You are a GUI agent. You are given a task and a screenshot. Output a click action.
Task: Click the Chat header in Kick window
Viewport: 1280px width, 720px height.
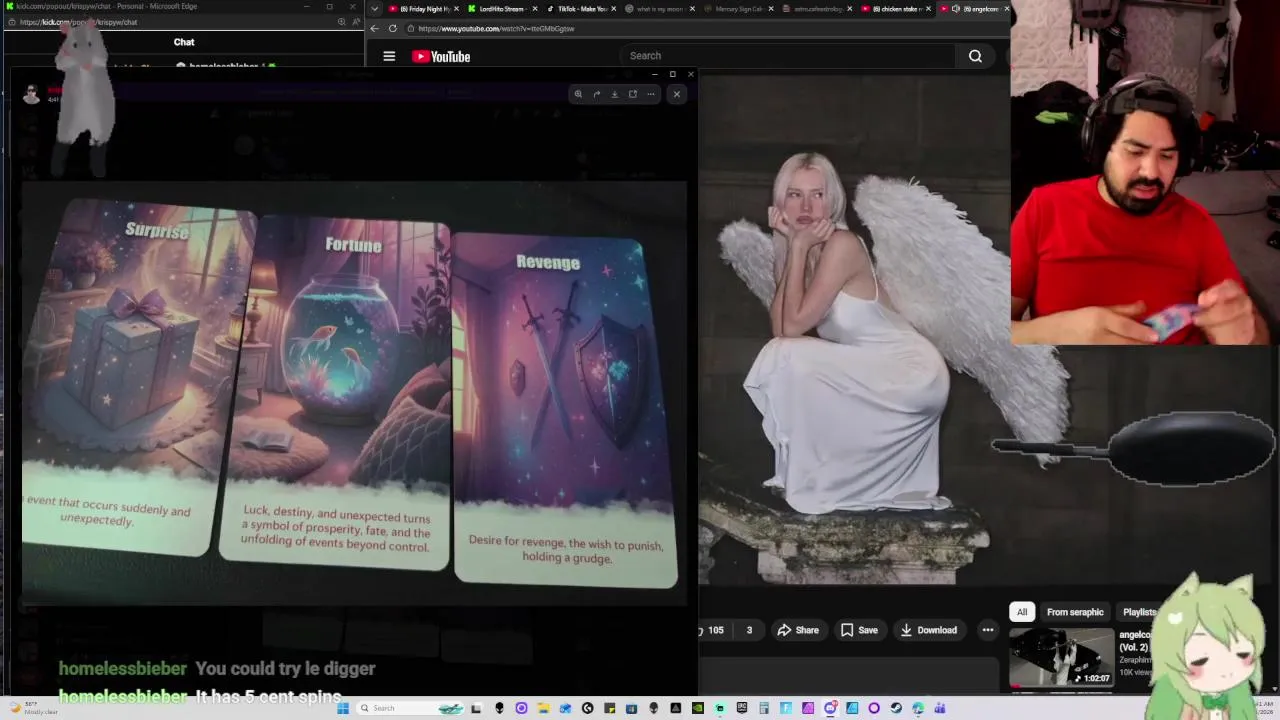click(x=184, y=42)
